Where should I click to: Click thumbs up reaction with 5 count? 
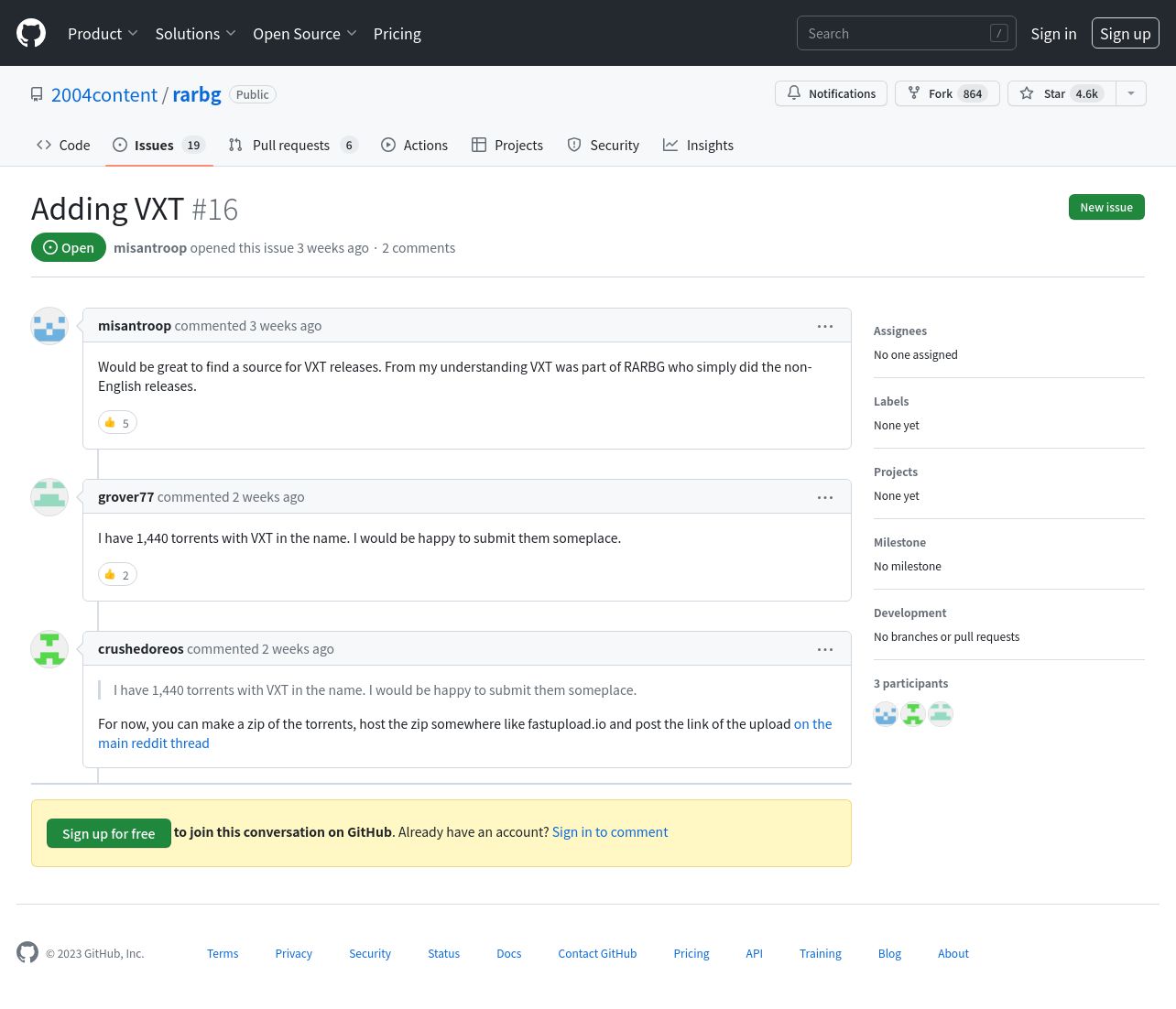click(x=117, y=422)
